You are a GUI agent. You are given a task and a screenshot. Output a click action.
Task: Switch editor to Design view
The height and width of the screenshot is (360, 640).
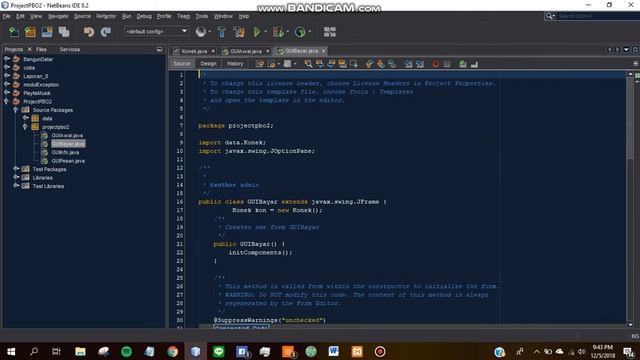point(208,64)
